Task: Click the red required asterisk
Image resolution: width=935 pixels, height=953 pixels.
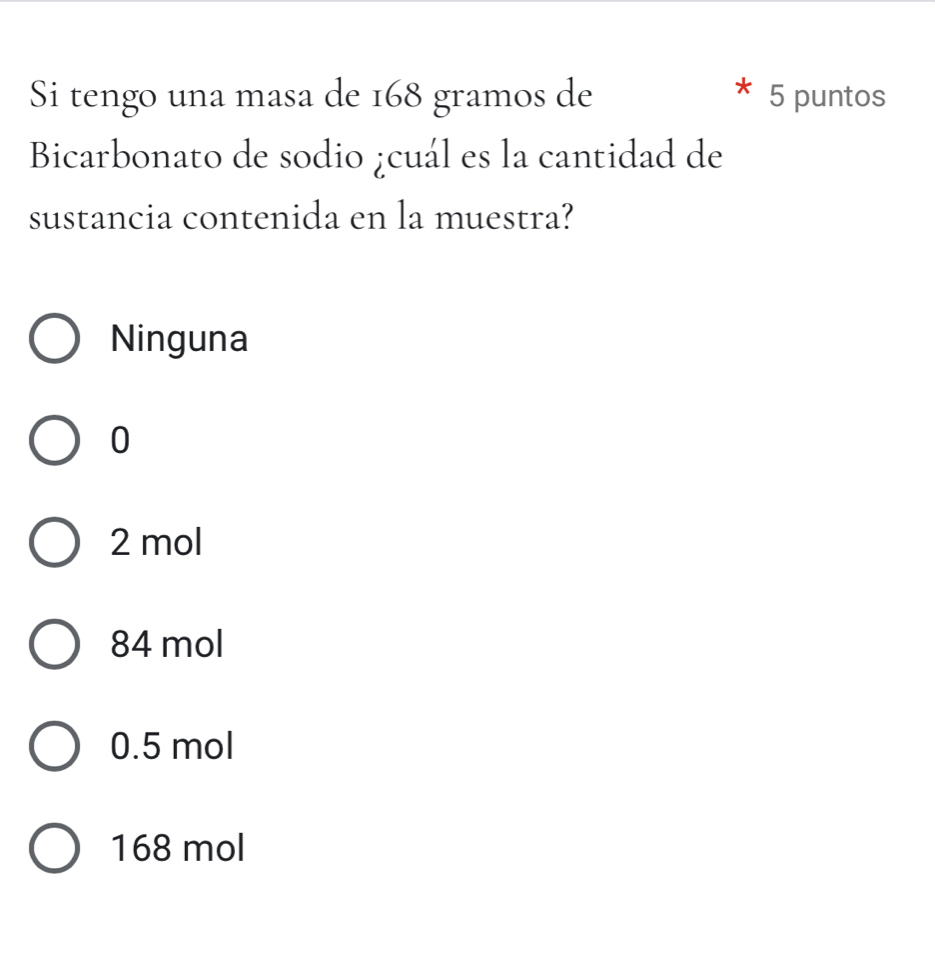Action: pos(741,88)
